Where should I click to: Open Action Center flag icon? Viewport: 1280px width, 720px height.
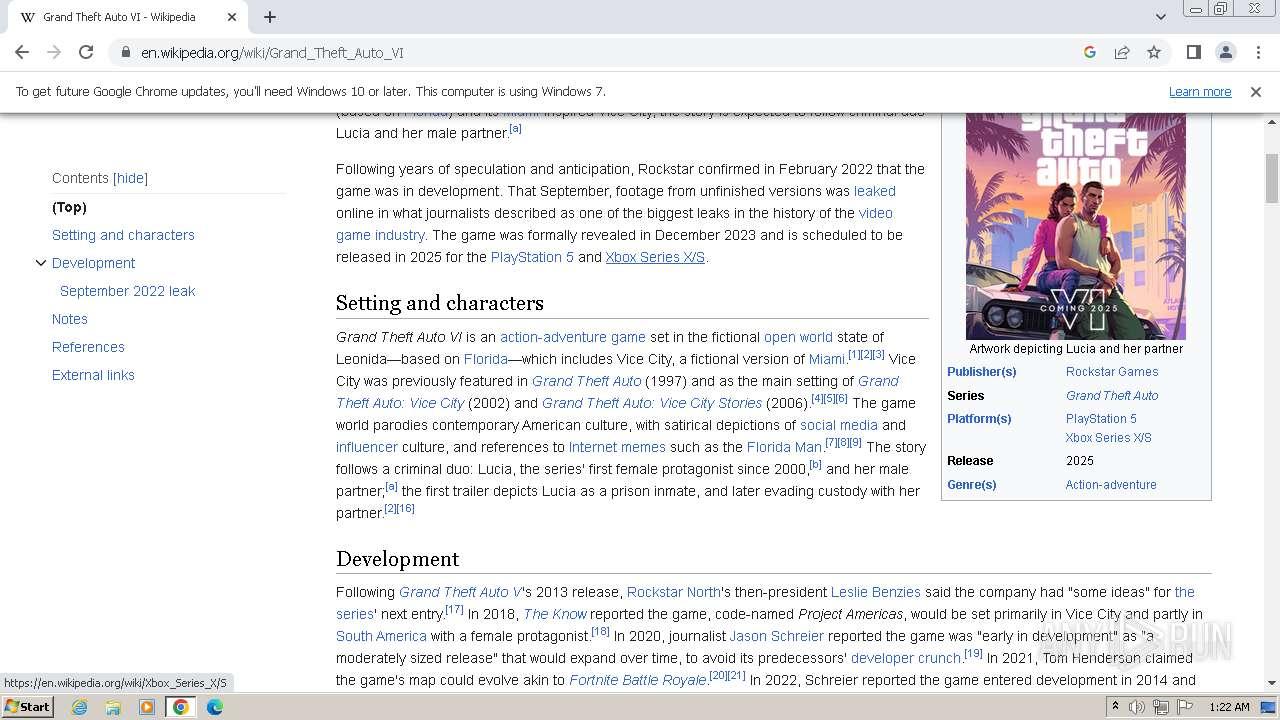coord(1184,707)
